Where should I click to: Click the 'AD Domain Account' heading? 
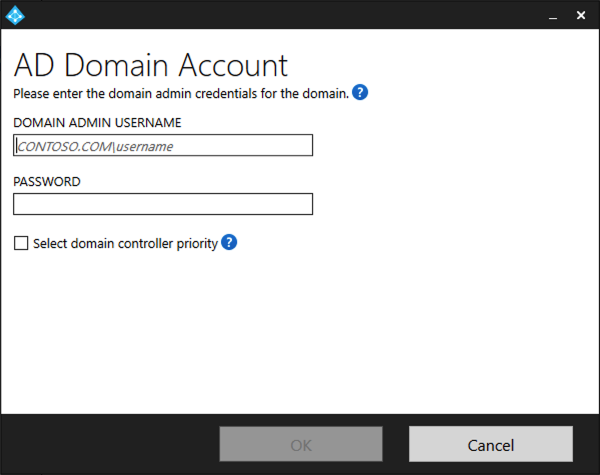pos(150,65)
